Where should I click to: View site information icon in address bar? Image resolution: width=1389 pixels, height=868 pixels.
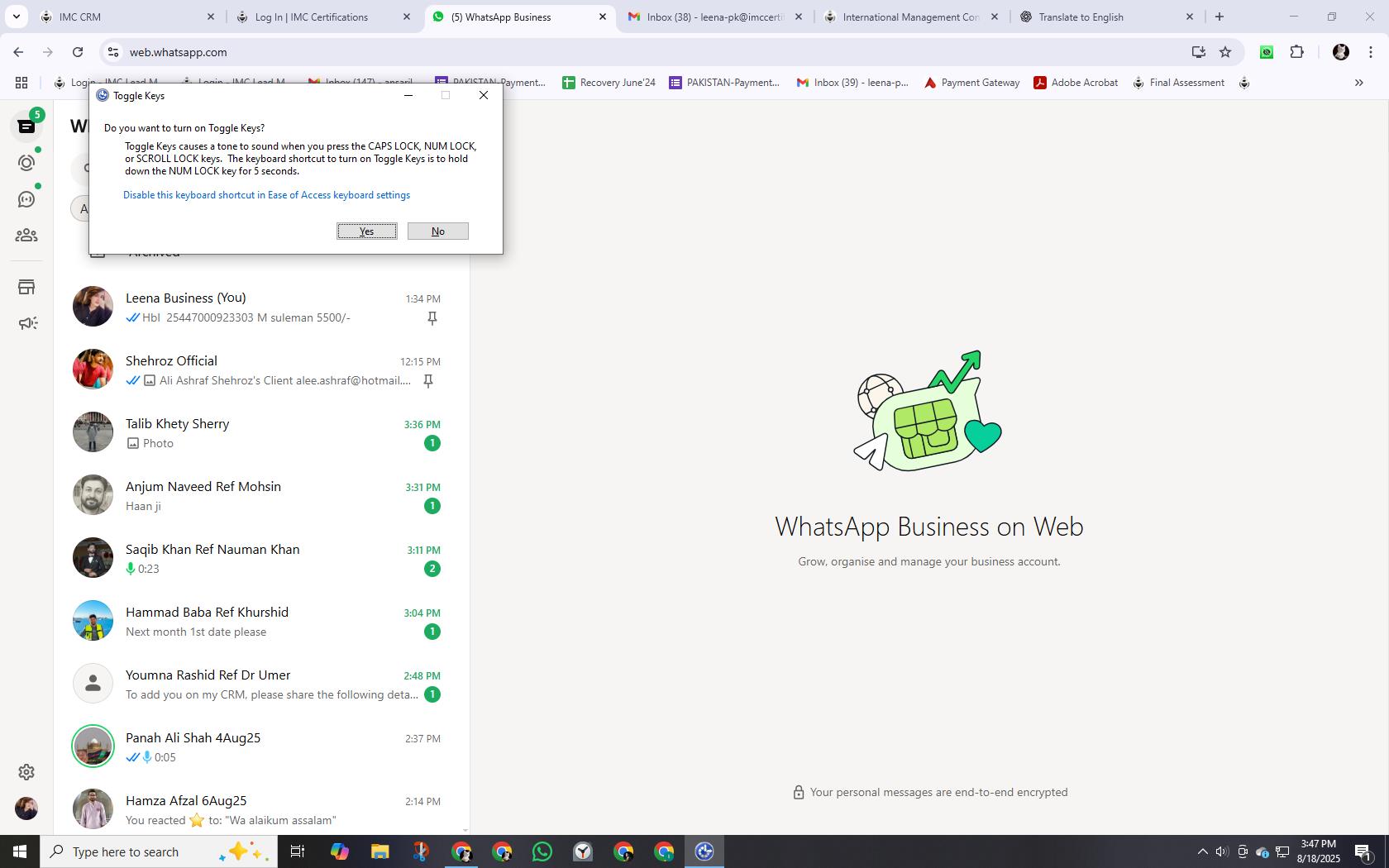(114, 52)
